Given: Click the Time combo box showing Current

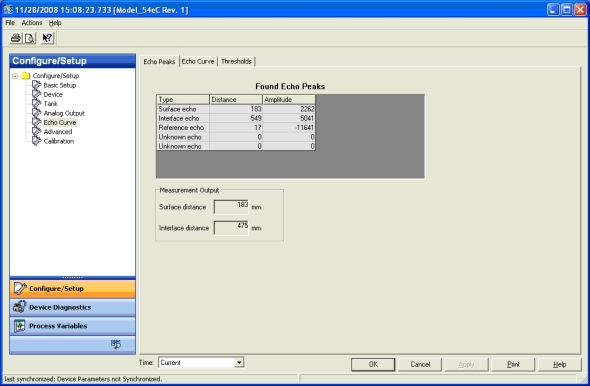Looking at the screenshot, I should [x=201, y=363].
